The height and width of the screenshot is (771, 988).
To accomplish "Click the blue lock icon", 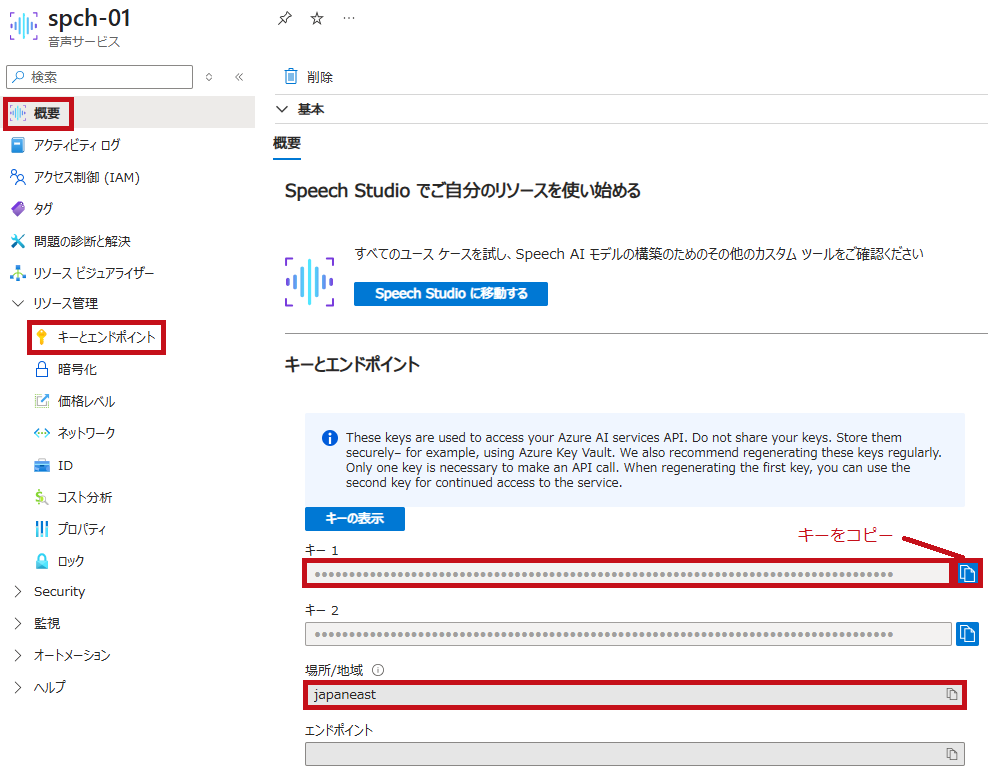I will click(x=42, y=561).
